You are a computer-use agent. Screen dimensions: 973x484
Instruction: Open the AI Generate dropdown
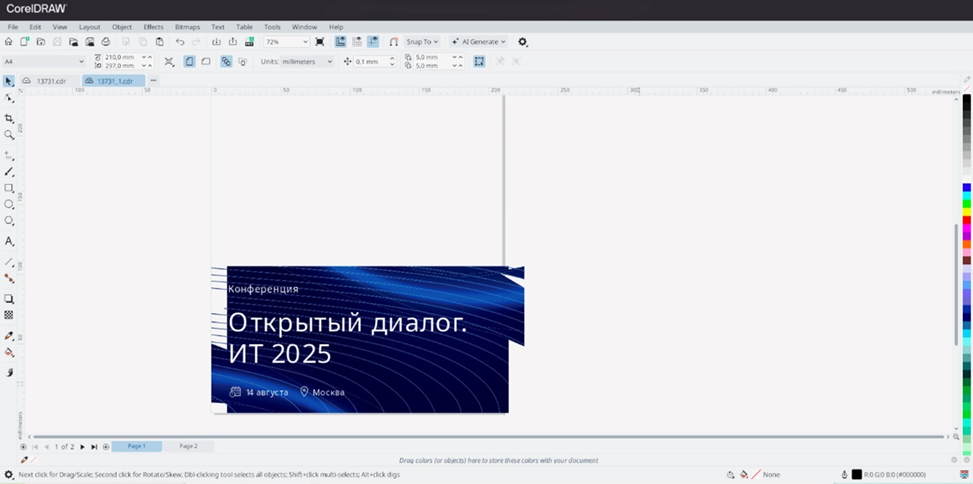pyautogui.click(x=478, y=42)
